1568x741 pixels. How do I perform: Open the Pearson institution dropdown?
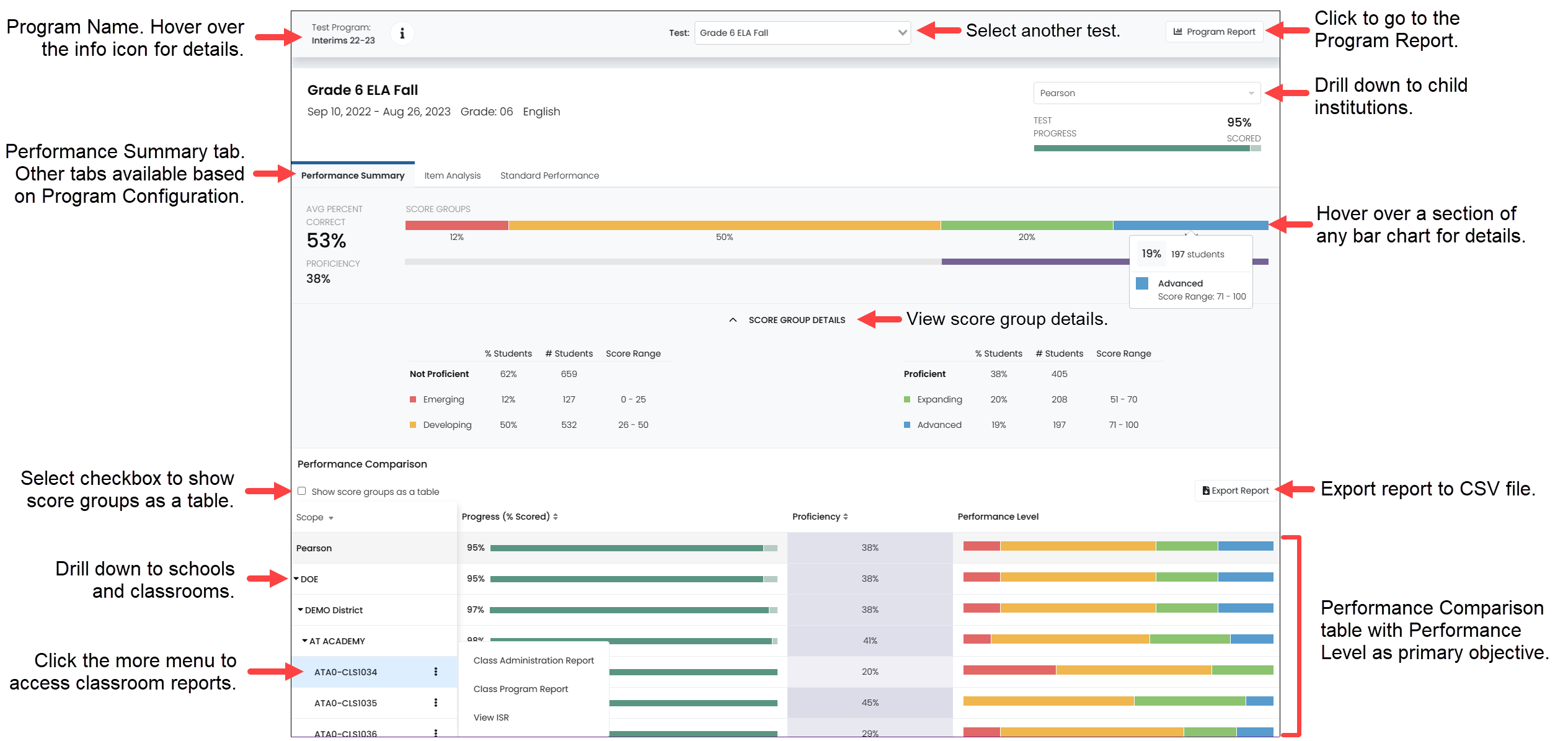1146,93
